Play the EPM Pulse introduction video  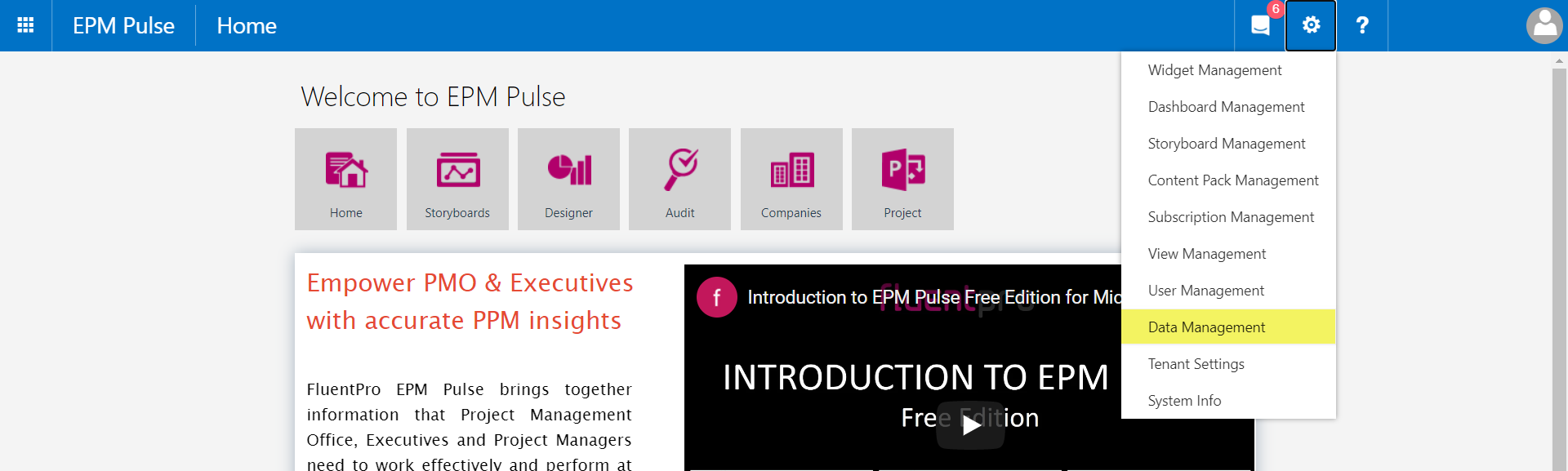tap(970, 425)
